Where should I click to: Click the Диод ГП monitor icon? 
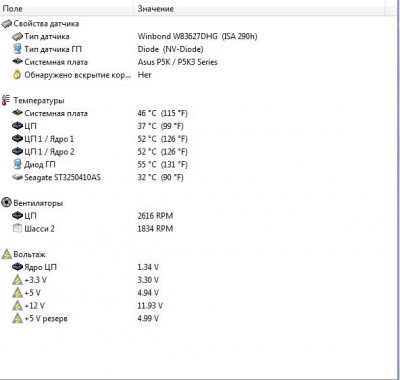tap(17, 164)
